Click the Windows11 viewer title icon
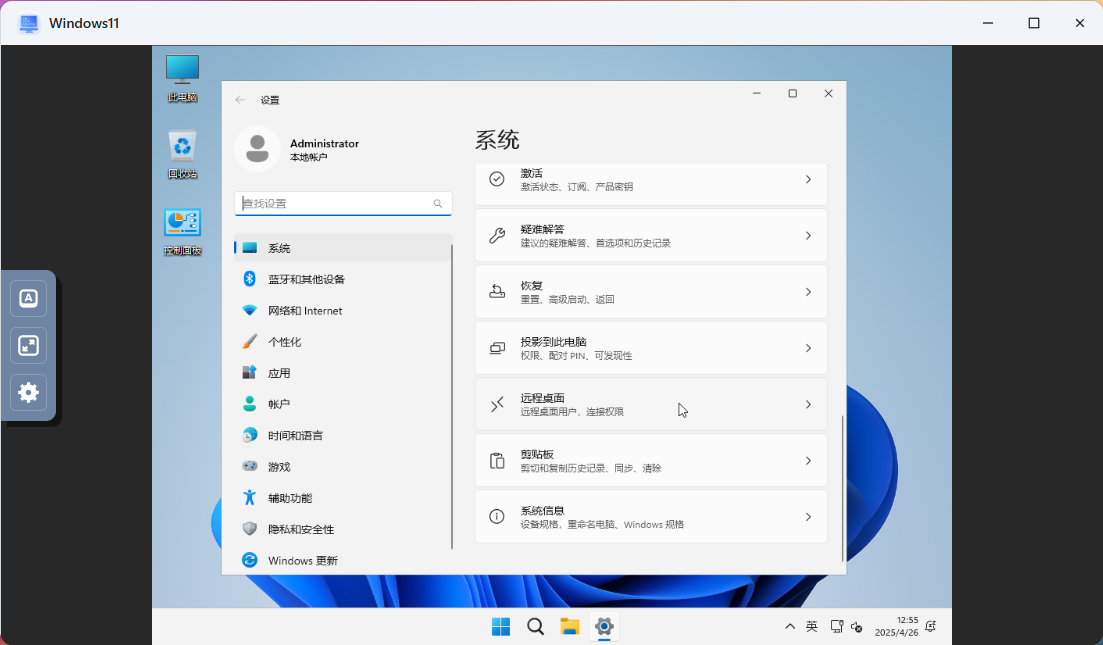Screen dimensions: 1103x645 pos(29,23)
